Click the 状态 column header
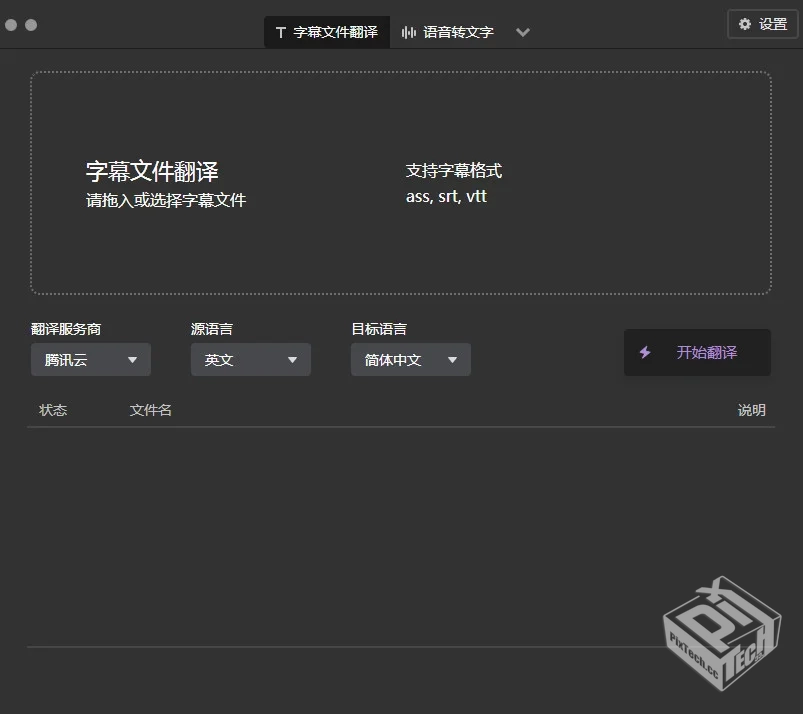Image resolution: width=803 pixels, height=714 pixels. (x=52, y=410)
